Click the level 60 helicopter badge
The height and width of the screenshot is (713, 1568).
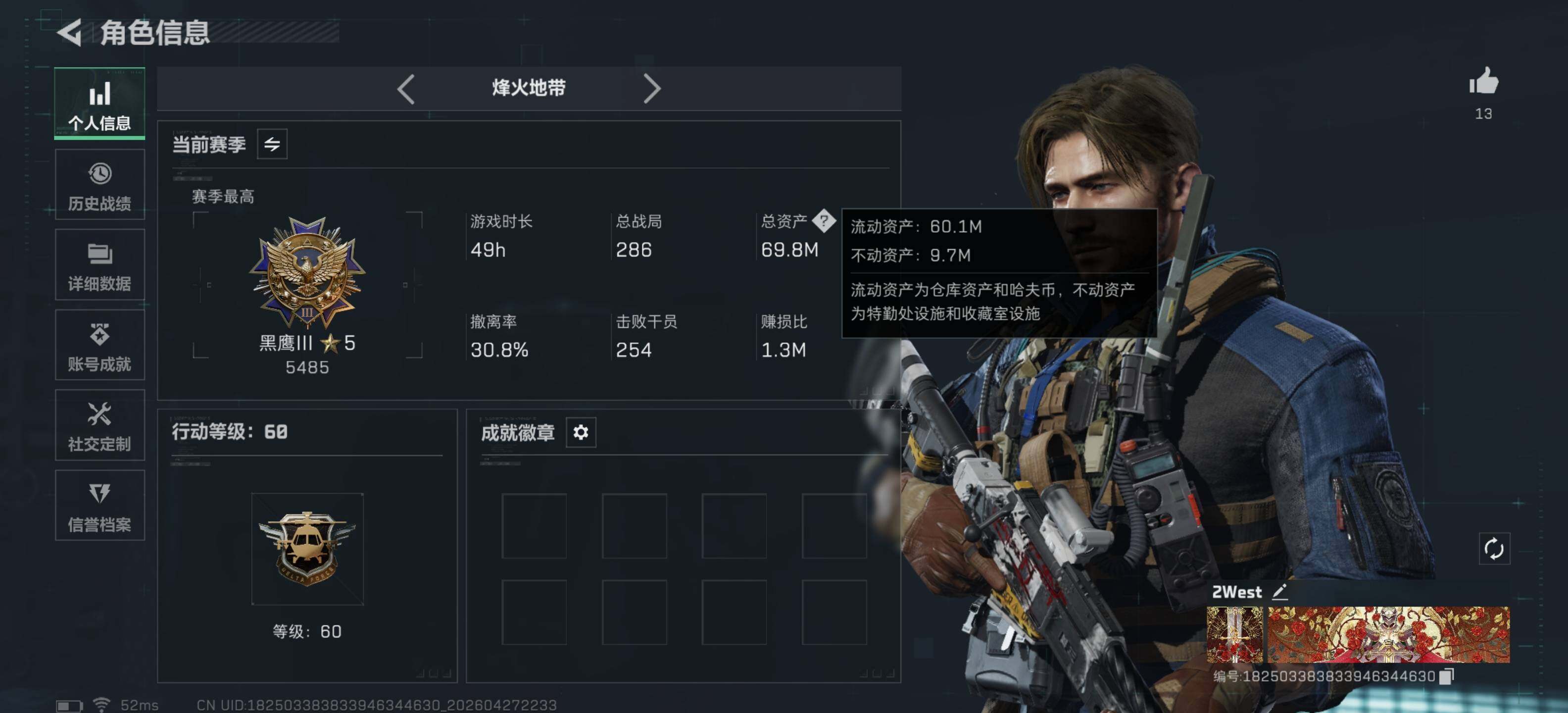tap(307, 549)
